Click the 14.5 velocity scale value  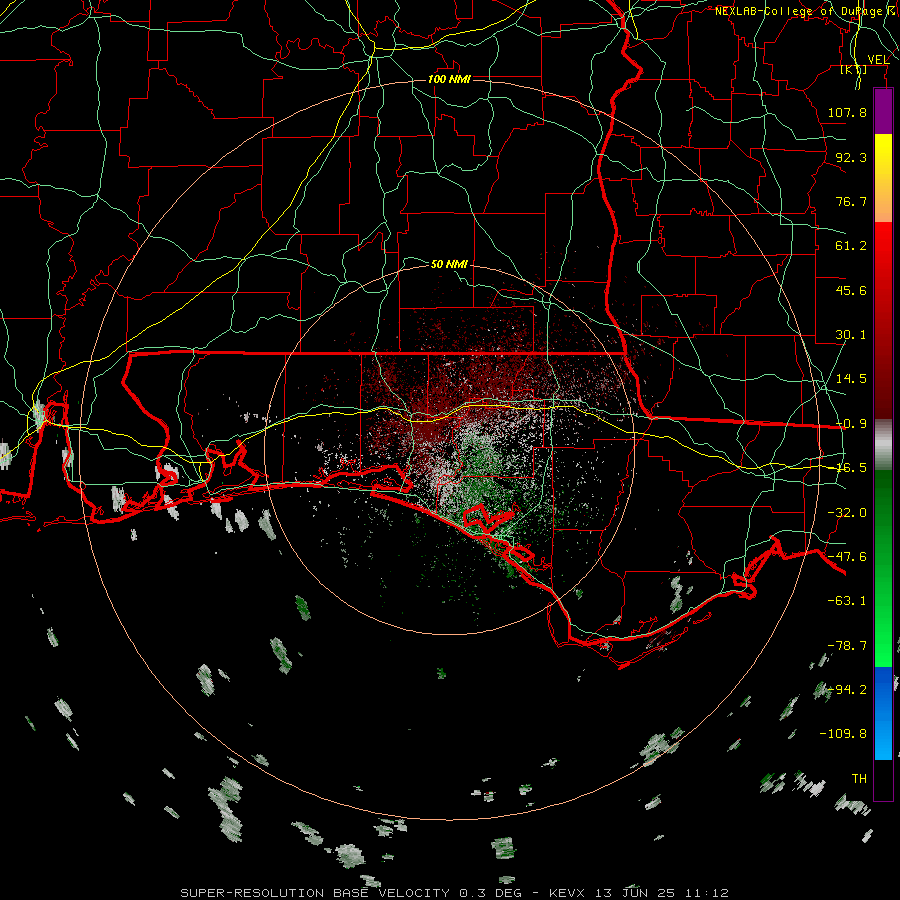[851, 379]
